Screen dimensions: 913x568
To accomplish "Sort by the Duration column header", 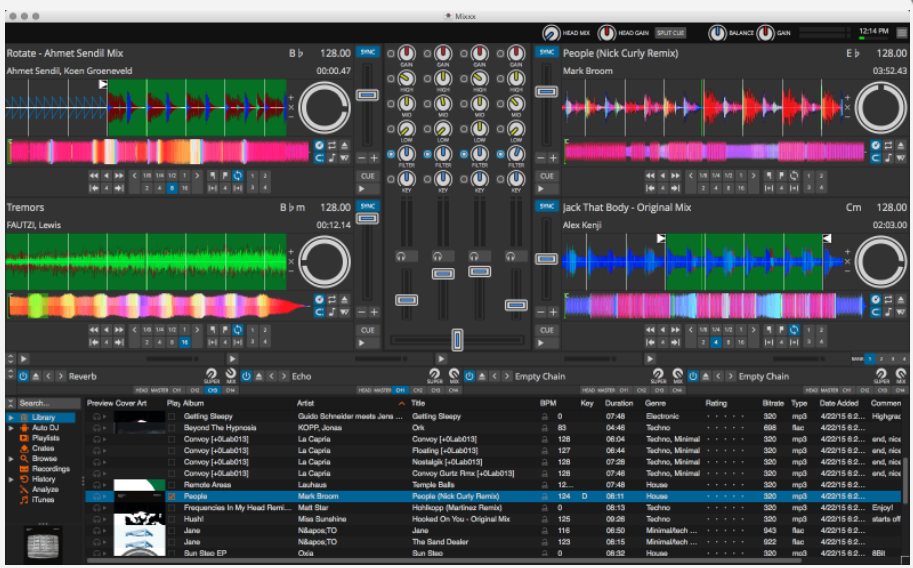I will coord(618,403).
